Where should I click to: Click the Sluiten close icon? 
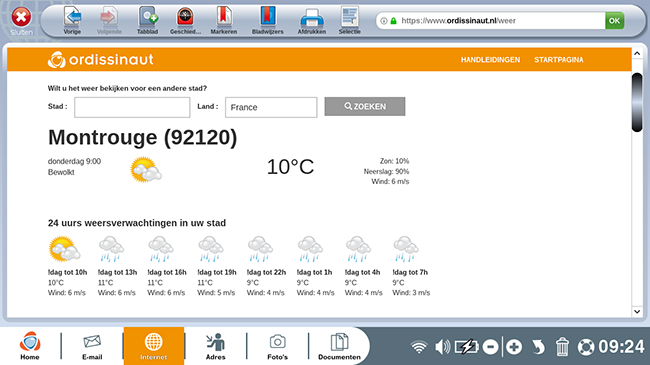21,17
